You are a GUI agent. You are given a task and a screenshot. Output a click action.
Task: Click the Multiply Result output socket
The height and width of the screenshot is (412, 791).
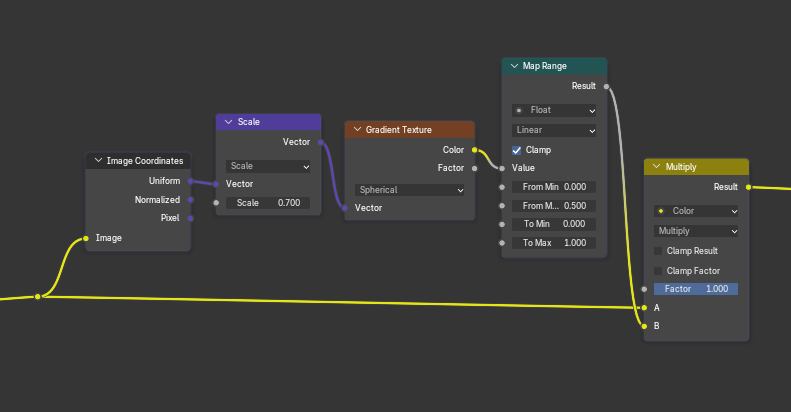[x=748, y=187]
